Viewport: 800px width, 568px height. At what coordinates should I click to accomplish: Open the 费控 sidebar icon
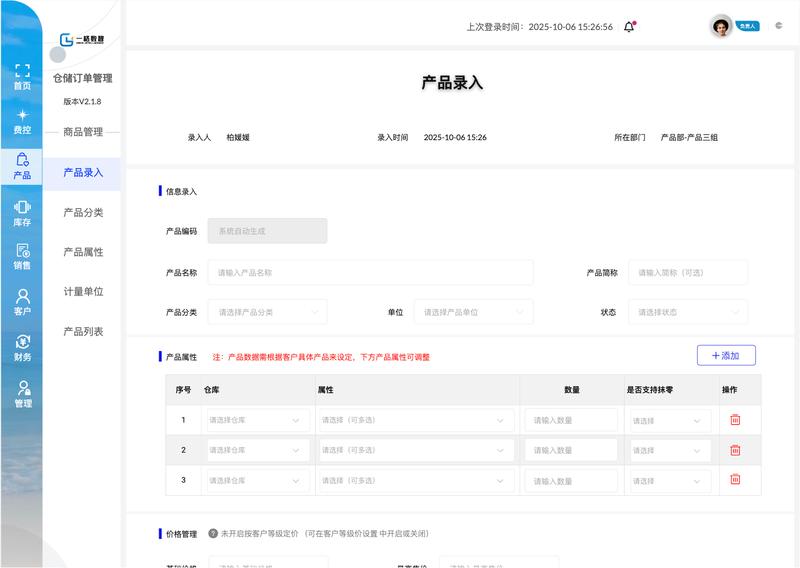[22, 121]
